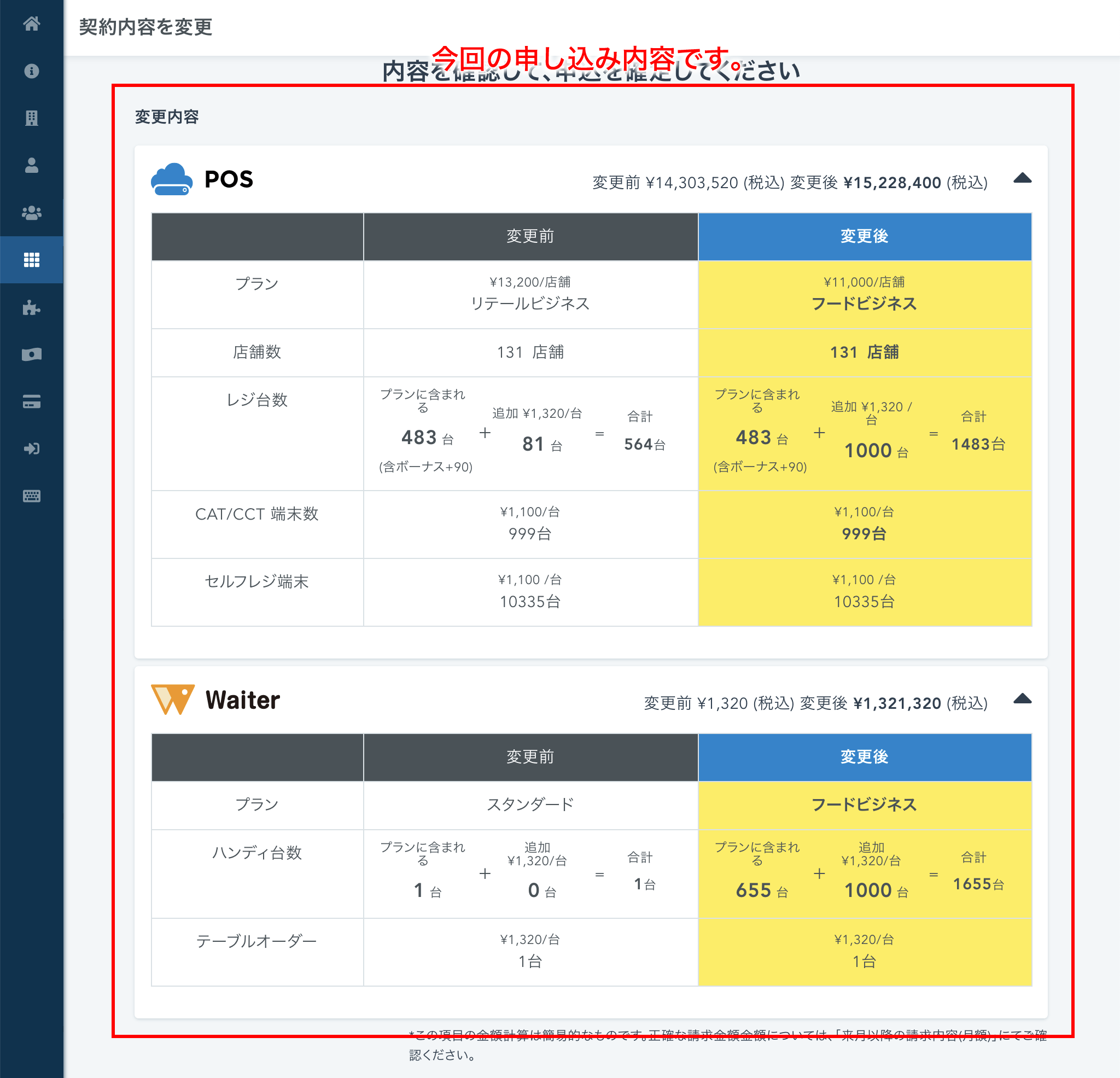
Task: Click the 81 台 additional register count
Action: point(542,444)
